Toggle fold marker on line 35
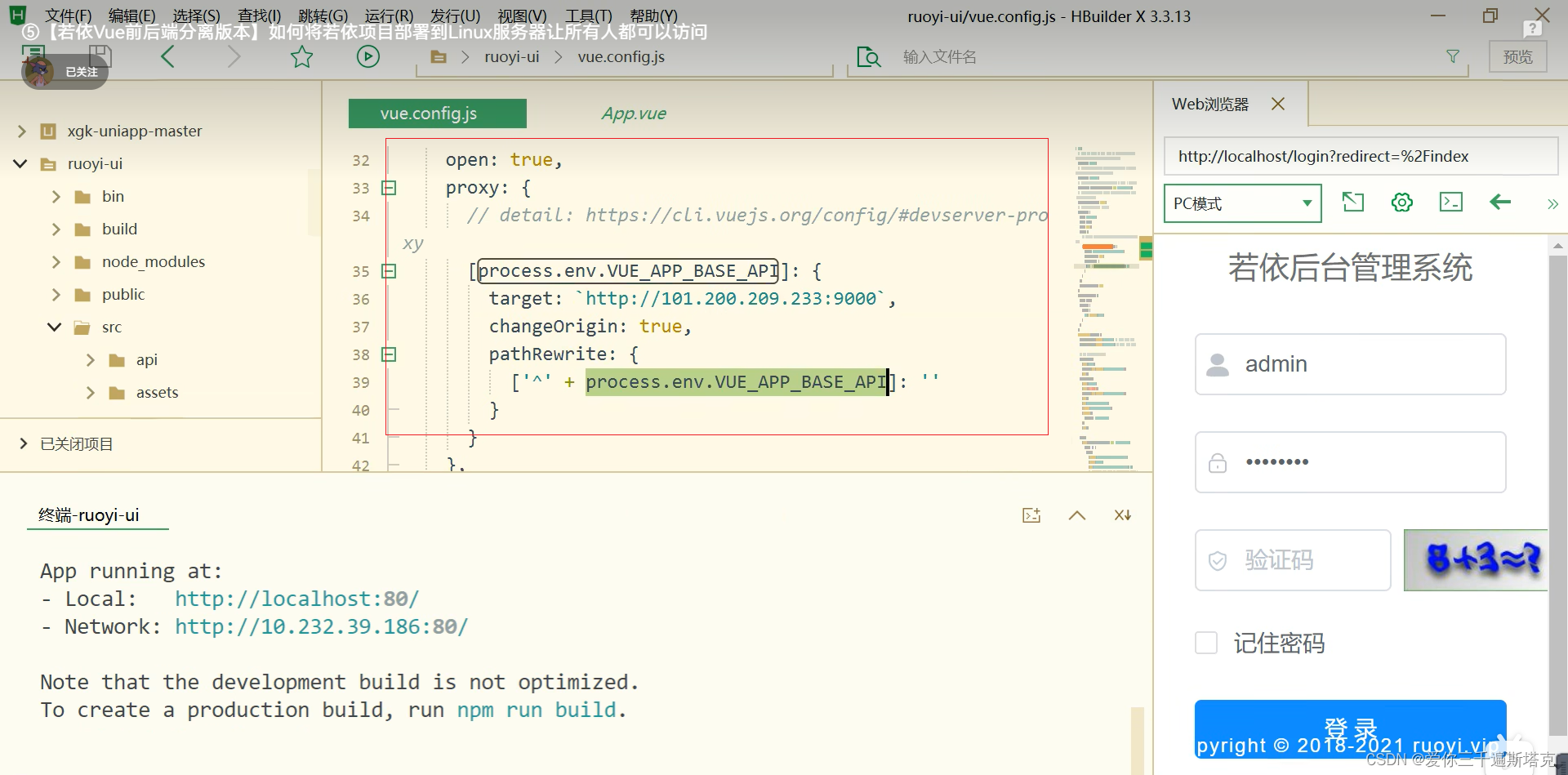 [389, 271]
